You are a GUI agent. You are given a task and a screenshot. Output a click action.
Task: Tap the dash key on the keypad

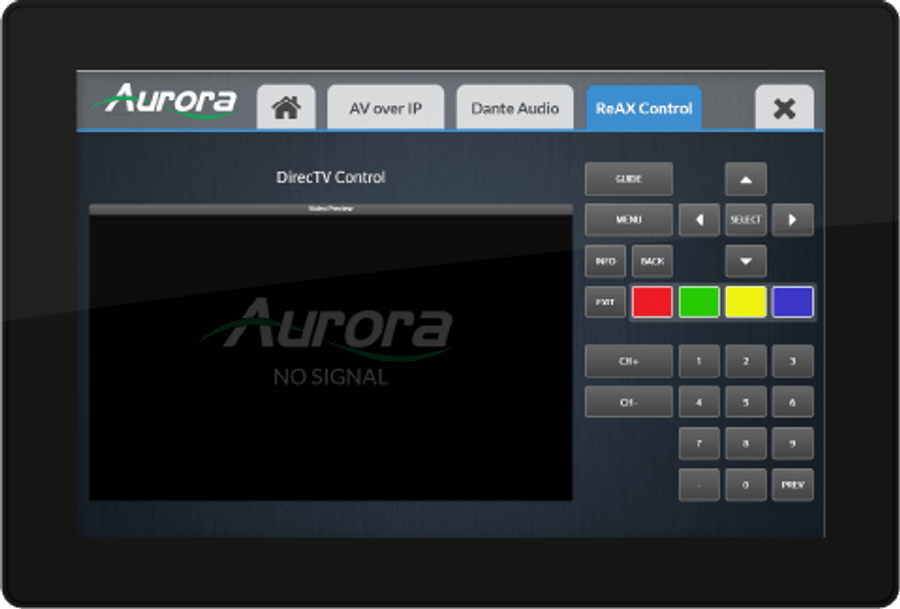click(699, 485)
